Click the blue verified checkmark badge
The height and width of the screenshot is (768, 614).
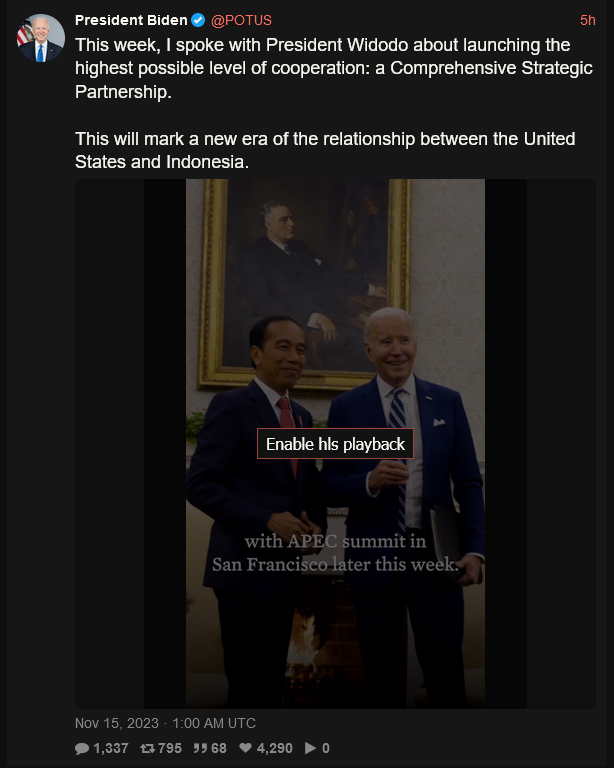198,20
